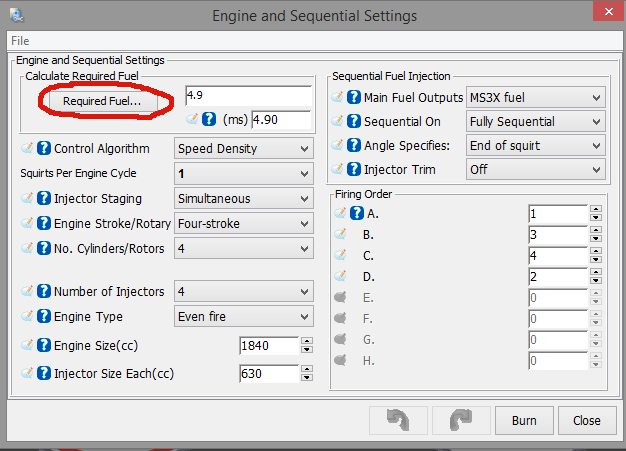Click the redo arrow button
The image size is (626, 451).
(x=460, y=420)
